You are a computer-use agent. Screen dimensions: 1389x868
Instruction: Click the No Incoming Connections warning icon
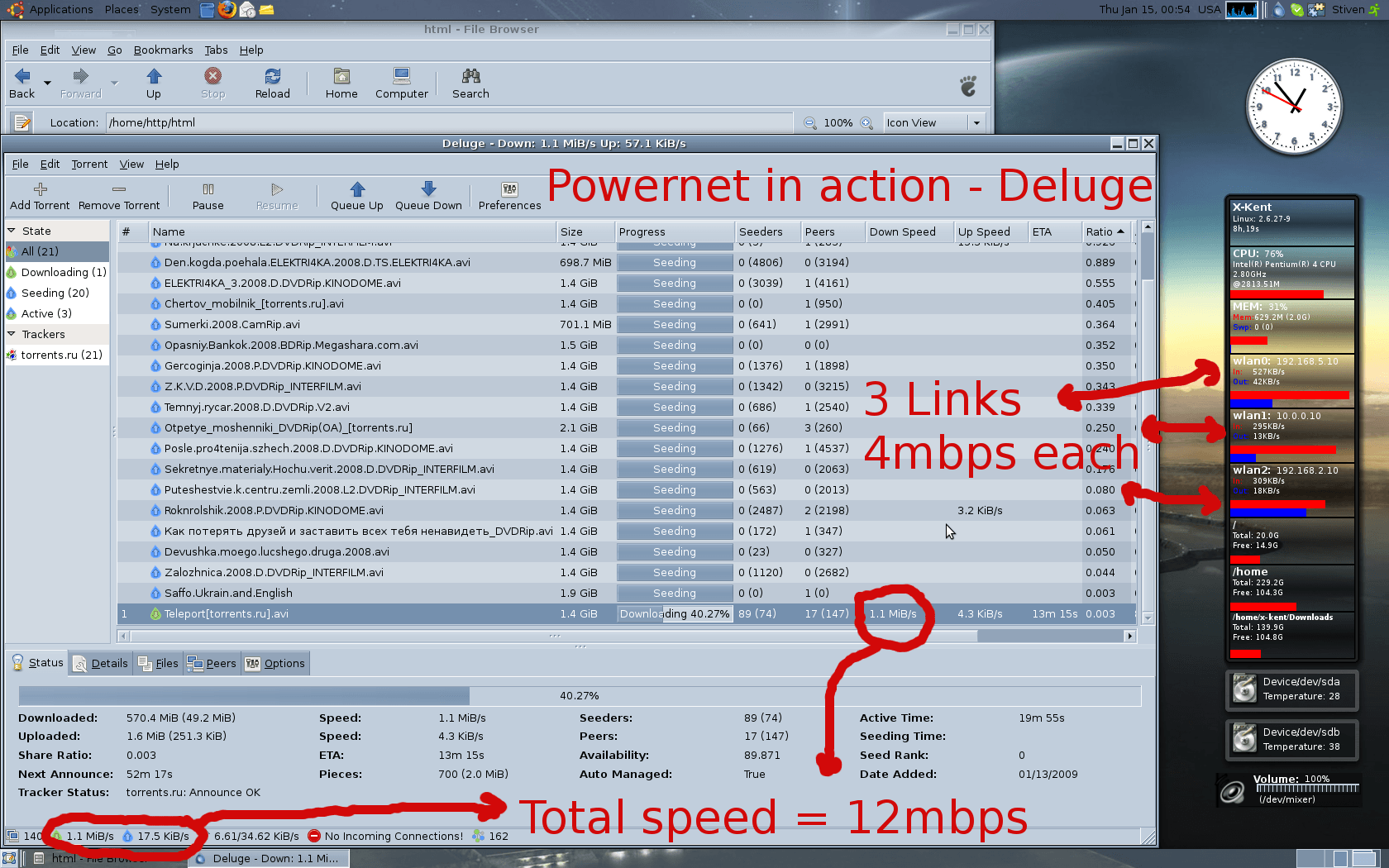click(x=314, y=836)
